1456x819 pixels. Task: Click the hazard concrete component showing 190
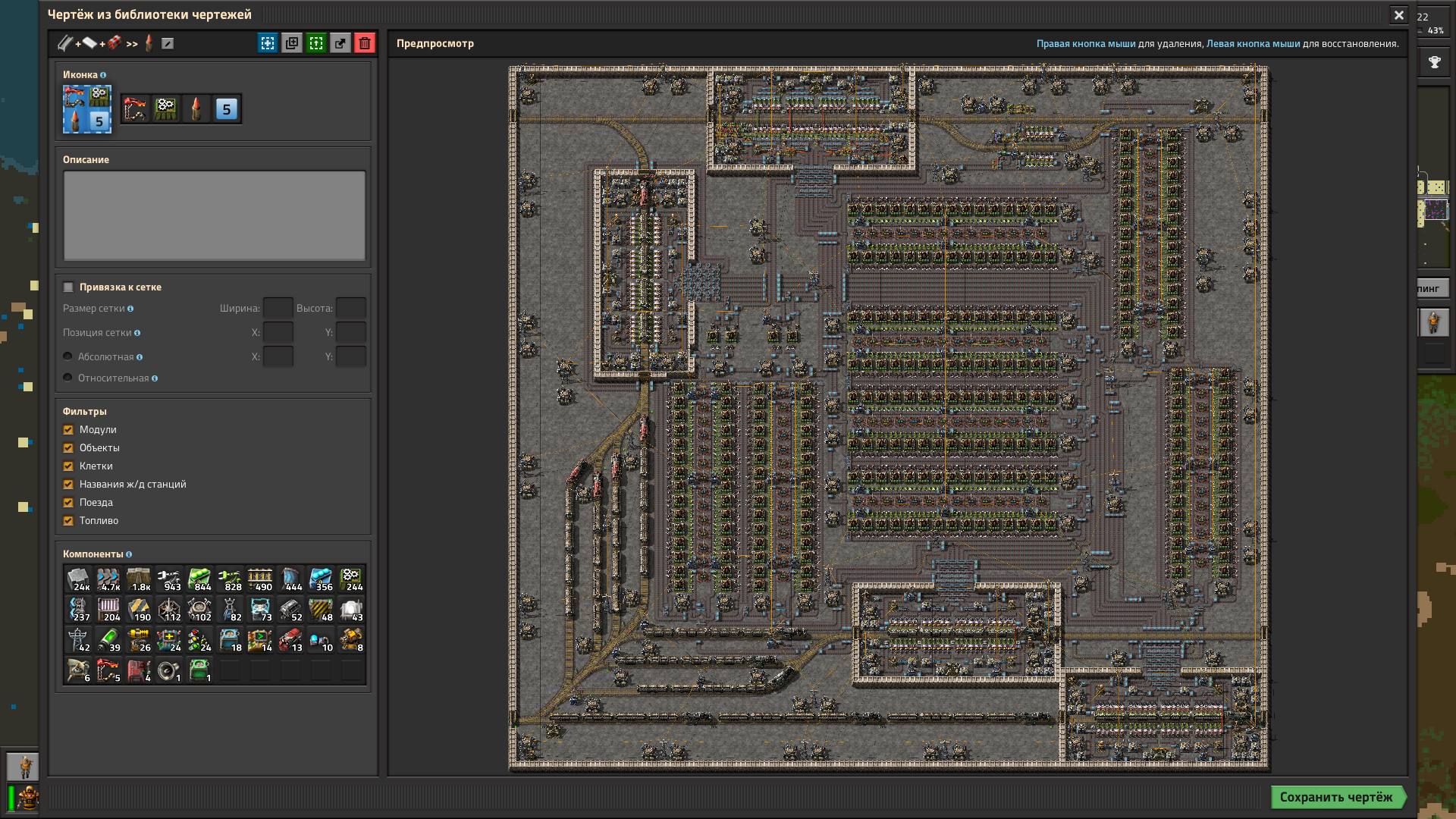(x=139, y=610)
